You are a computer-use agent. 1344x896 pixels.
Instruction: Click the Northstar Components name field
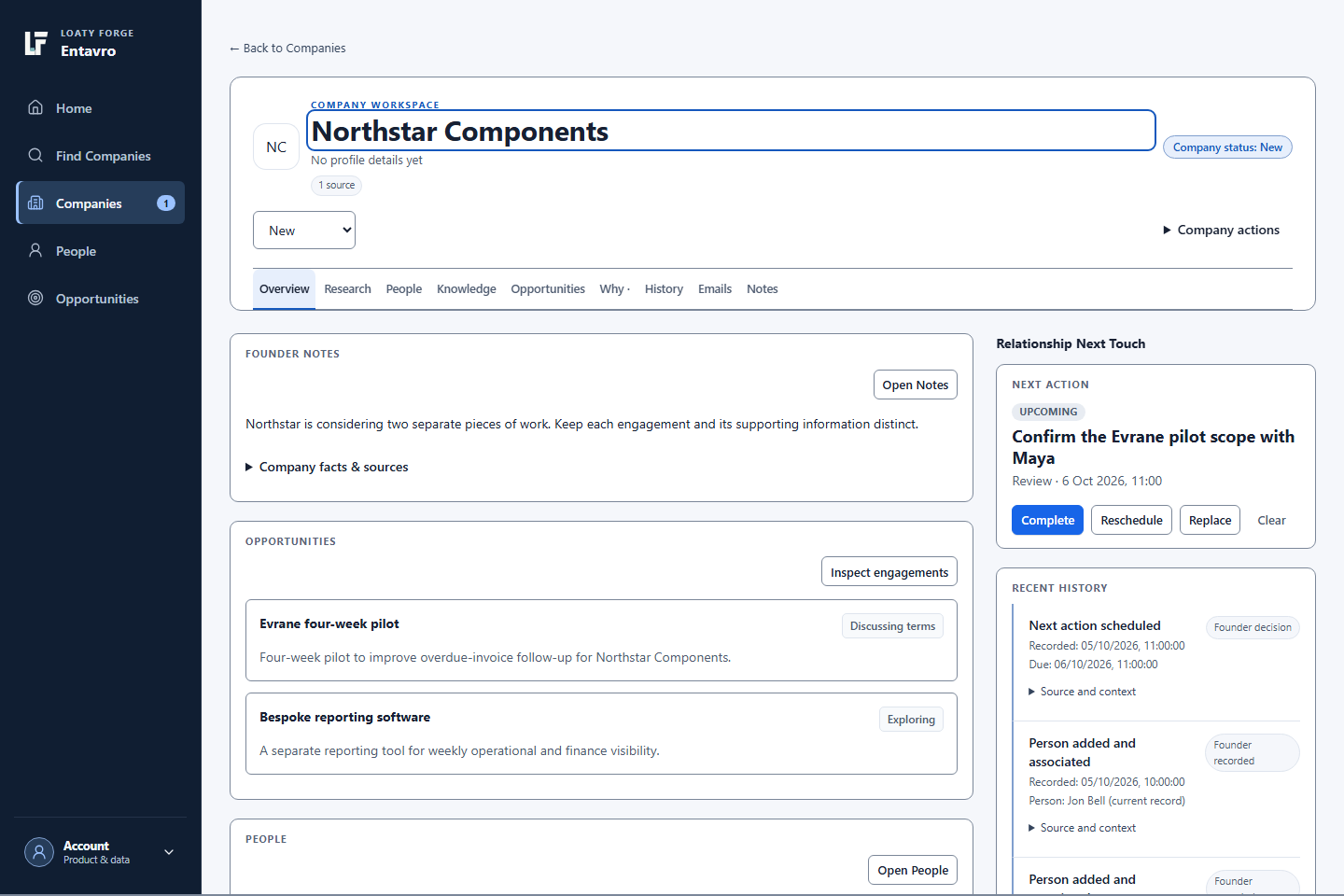click(731, 131)
